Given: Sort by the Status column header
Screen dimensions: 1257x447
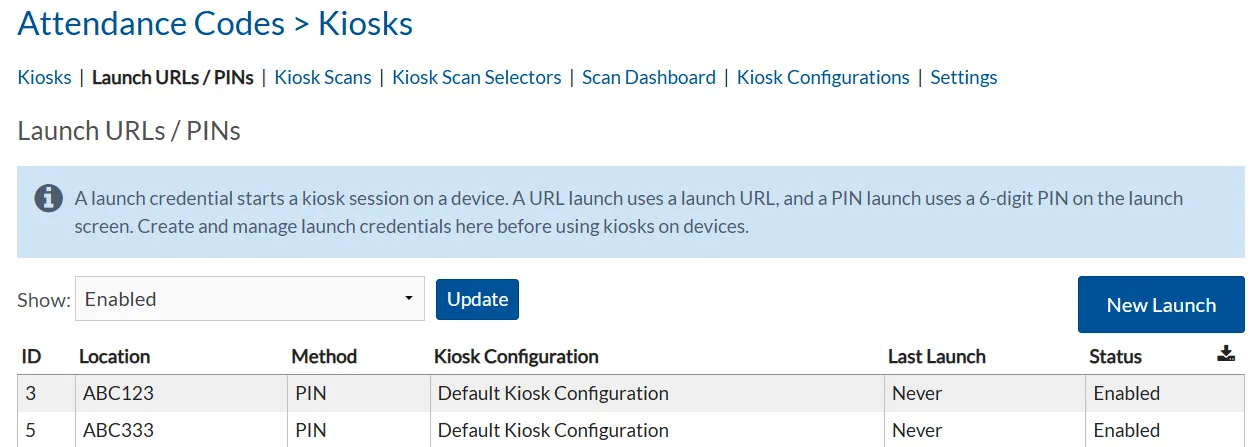Looking at the screenshot, I should (x=1115, y=356).
